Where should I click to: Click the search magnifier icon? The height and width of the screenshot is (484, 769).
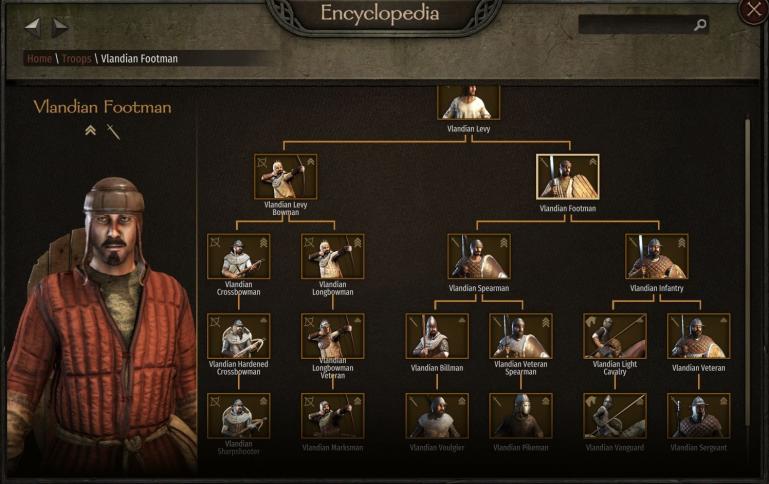[x=700, y=24]
